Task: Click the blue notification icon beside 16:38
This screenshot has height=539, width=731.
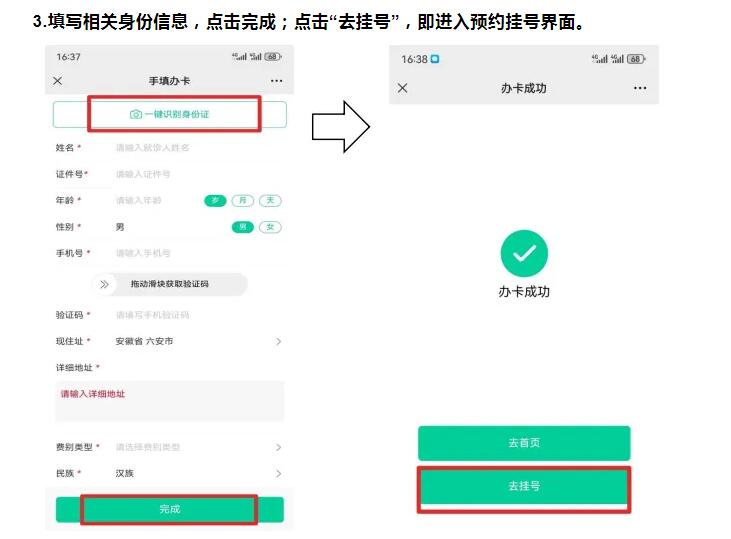Action: point(435,59)
